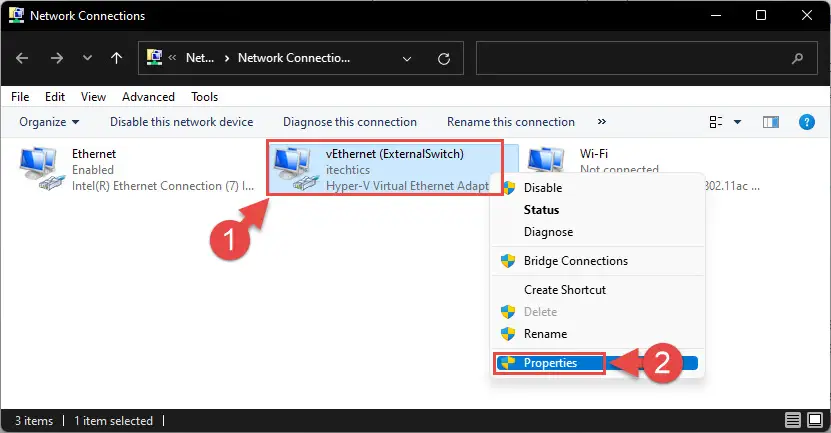Open the help question mark icon
This screenshot has width=831, height=433.
pos(806,122)
